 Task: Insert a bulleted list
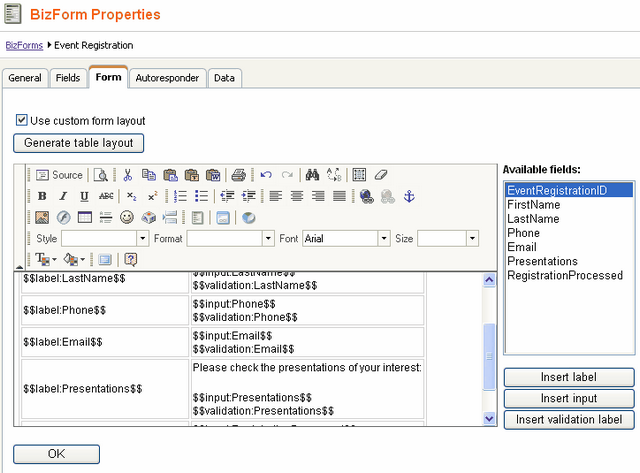click(201, 196)
